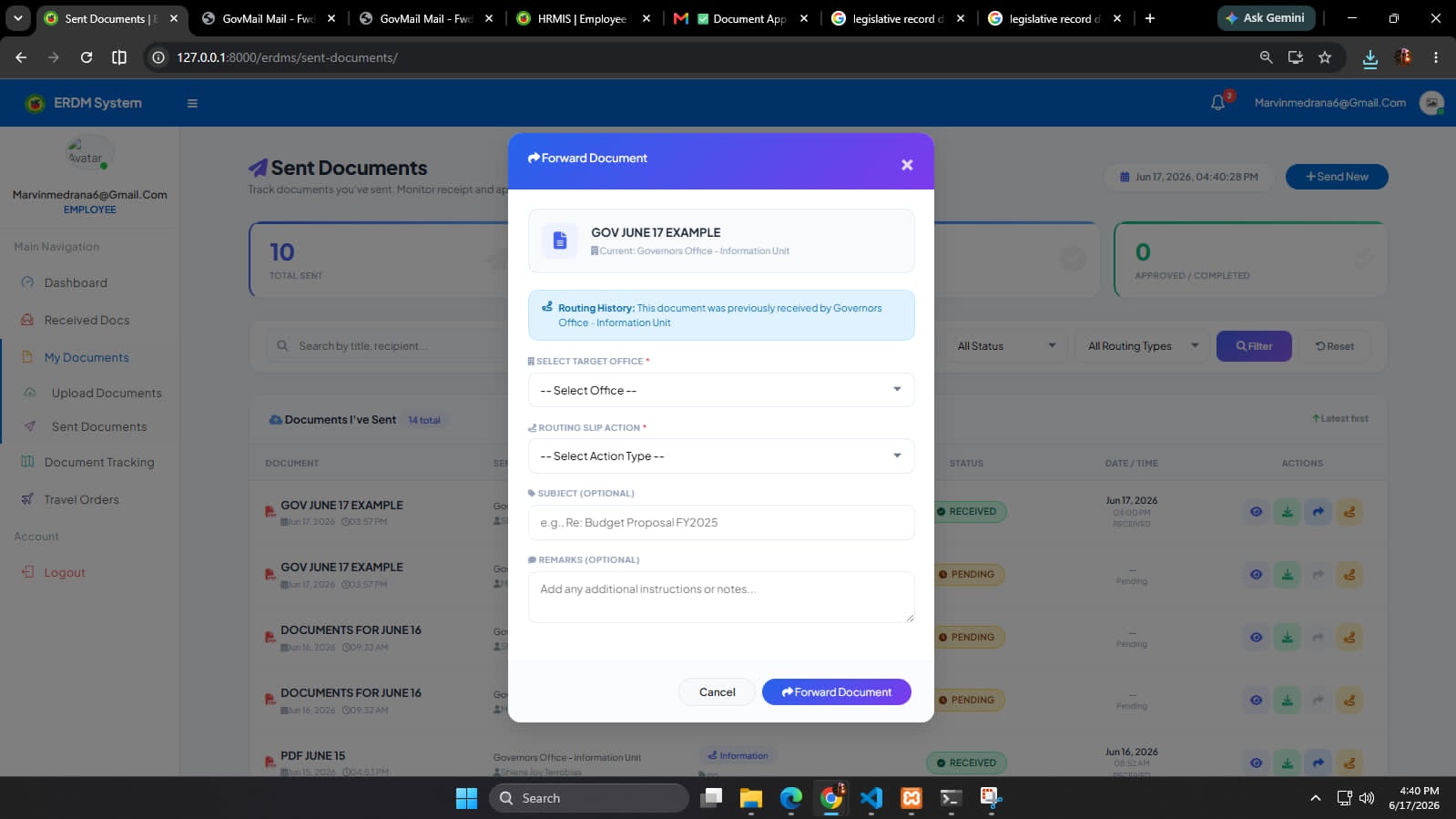View the DOCUMENTS FOR JUNE 16 09:32 AM document
This screenshot has height=819, width=1456.
pos(1256,701)
